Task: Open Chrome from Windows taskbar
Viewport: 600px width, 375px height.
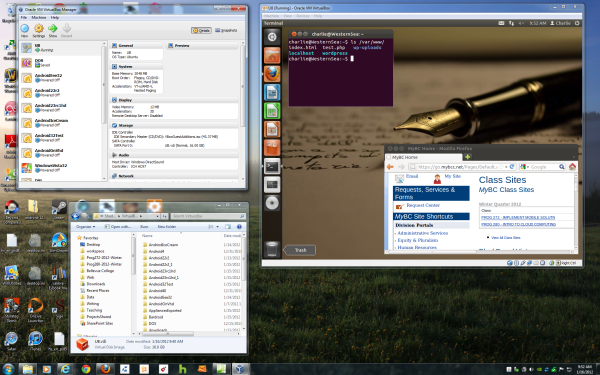Action: [86, 369]
